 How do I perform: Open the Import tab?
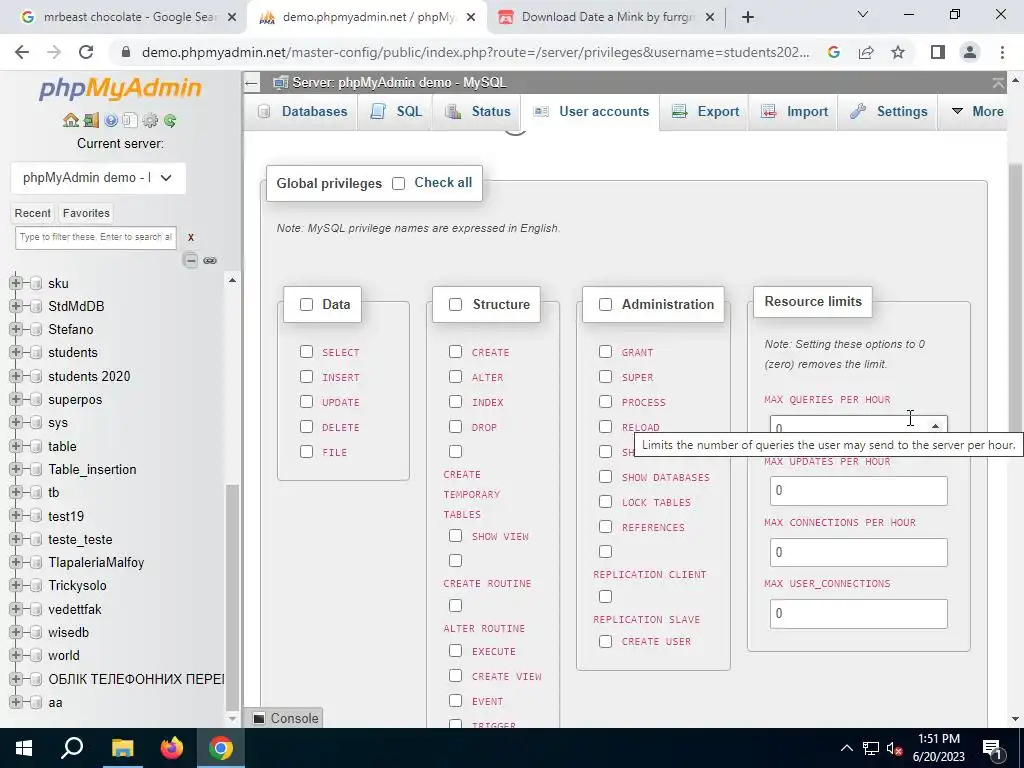(794, 112)
